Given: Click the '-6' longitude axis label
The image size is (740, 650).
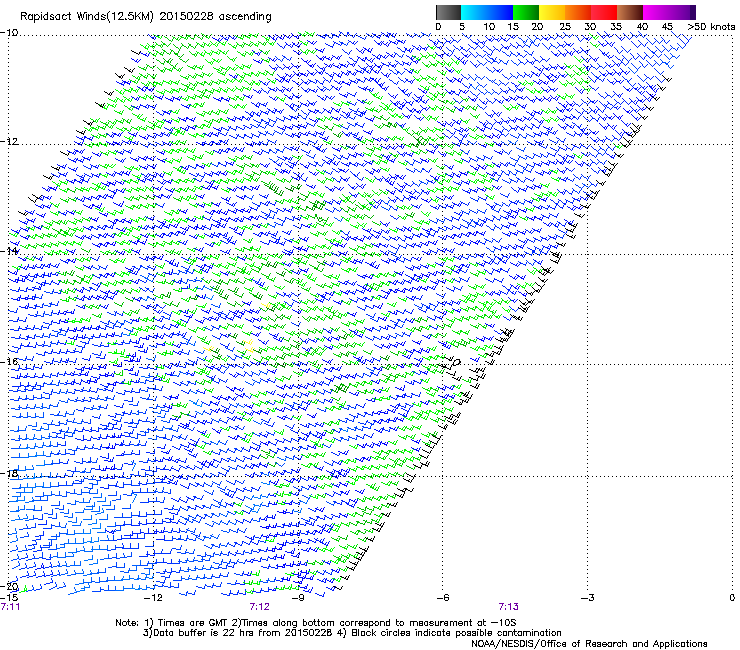Looking at the screenshot, I should pos(443,598).
